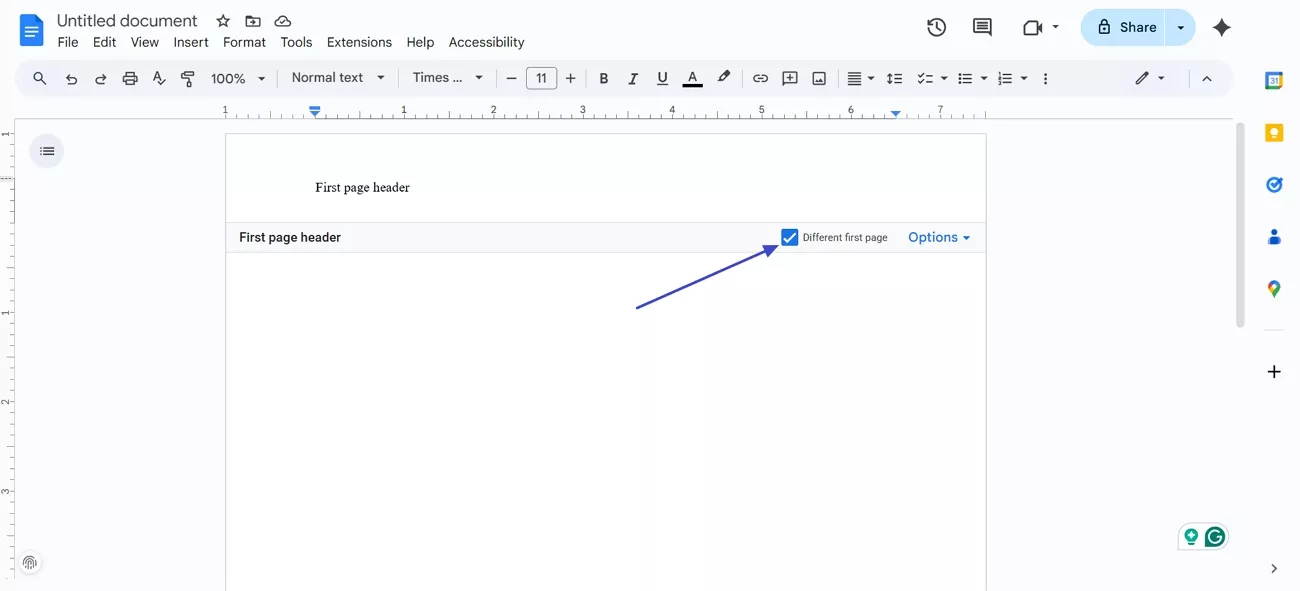Image resolution: width=1300 pixels, height=591 pixels.
Task: Uncheck the Different first page checkbox
Action: point(790,237)
